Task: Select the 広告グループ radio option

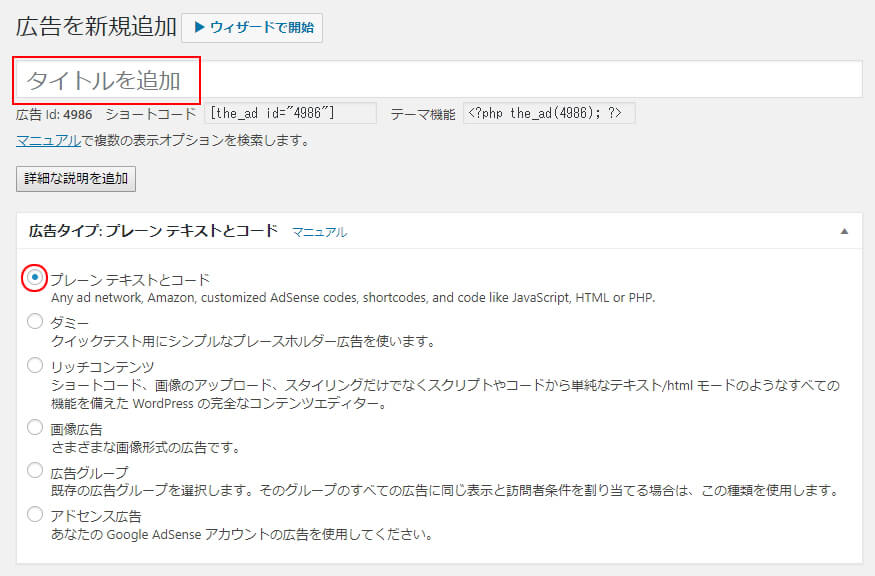Action: coord(35,471)
